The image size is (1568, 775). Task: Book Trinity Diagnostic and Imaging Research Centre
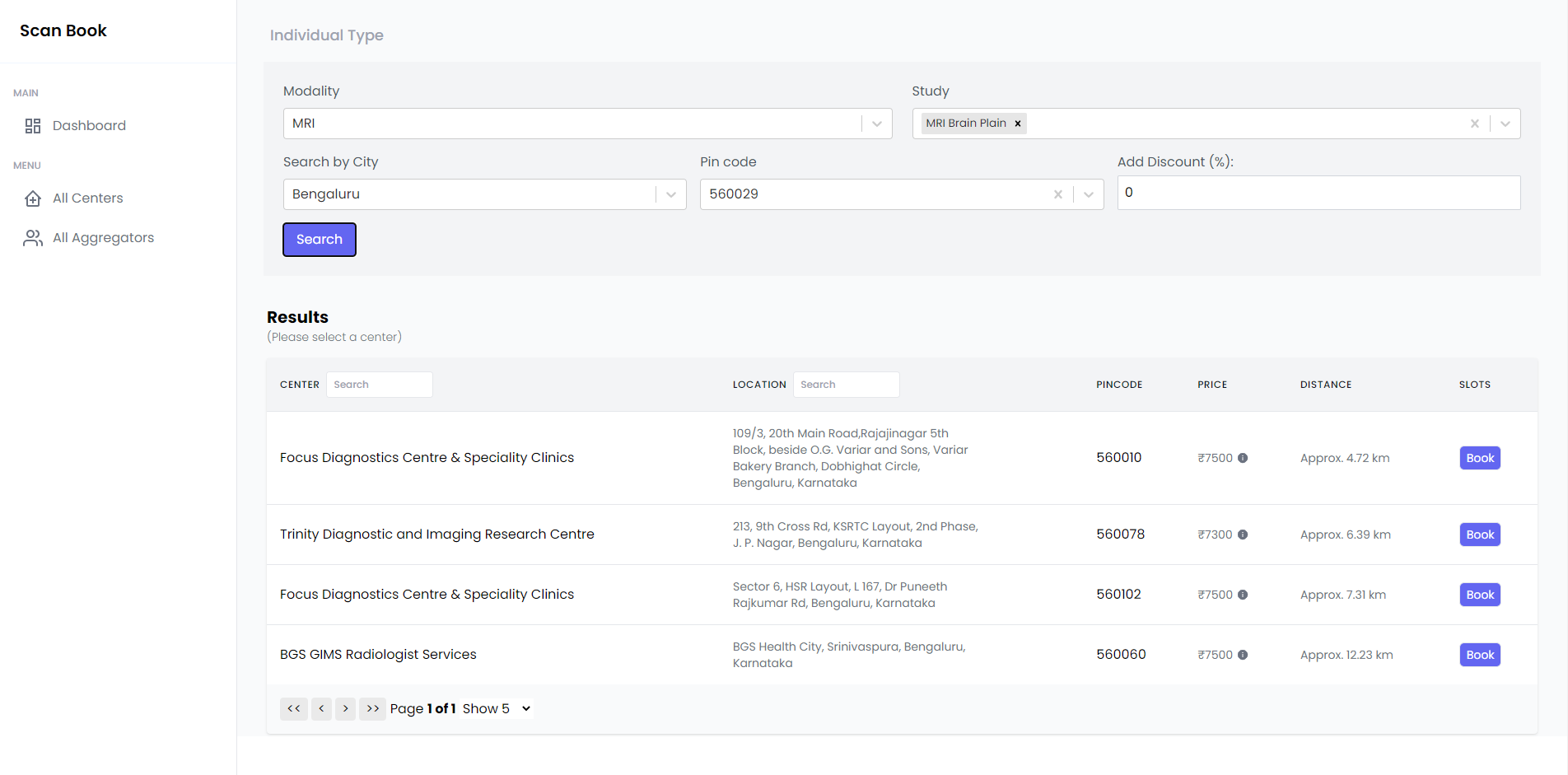(1480, 535)
